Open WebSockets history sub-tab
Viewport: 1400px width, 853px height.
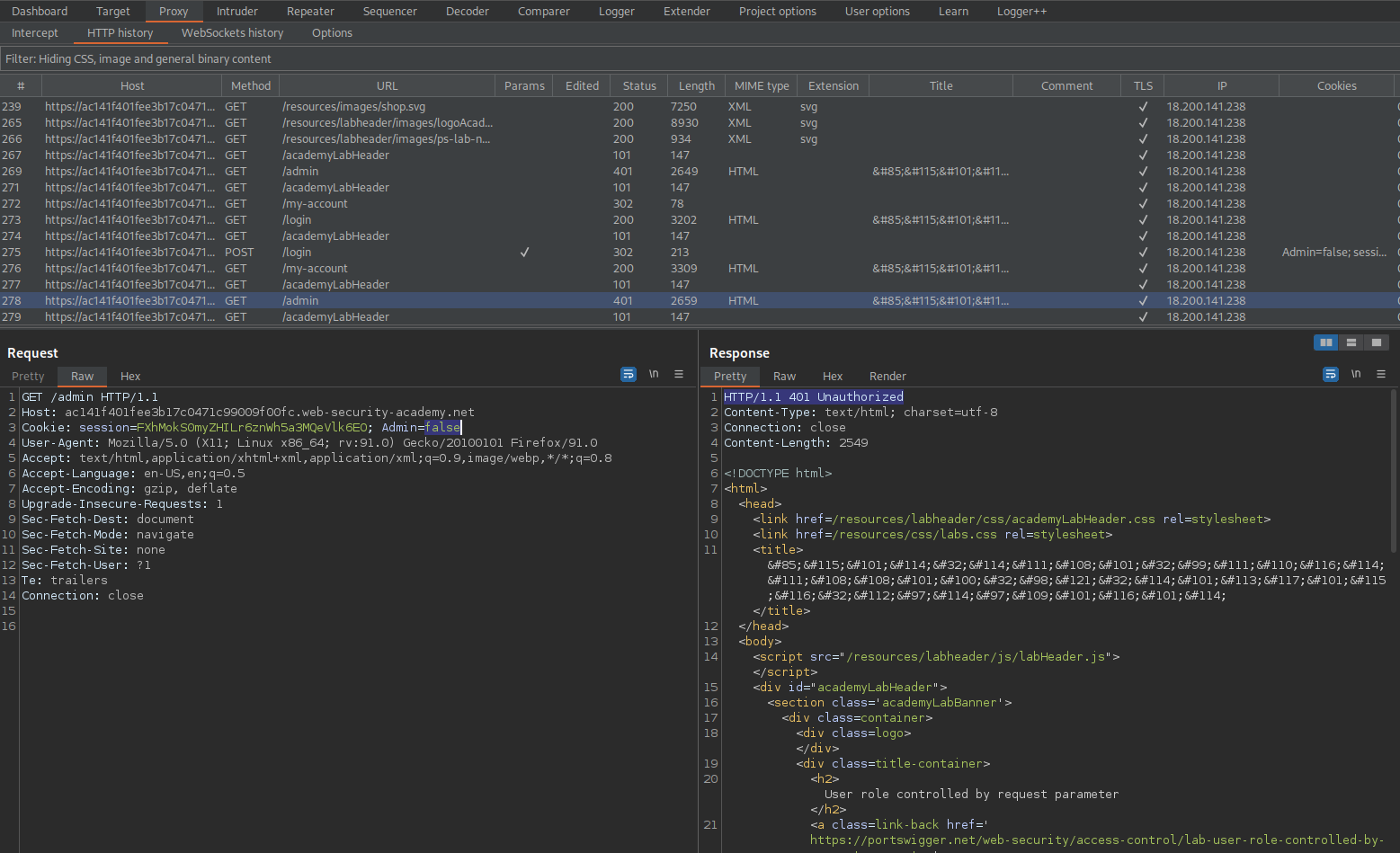click(232, 32)
